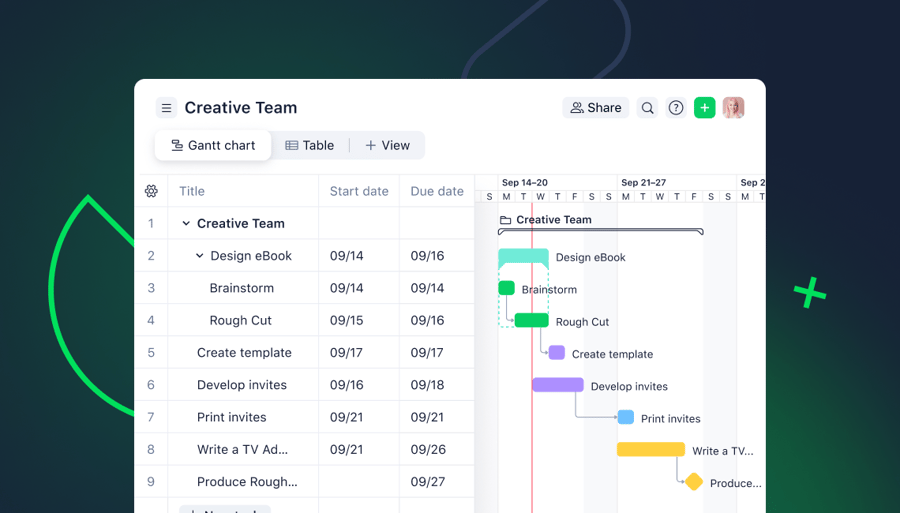This screenshot has width=900, height=513.
Task: Select the Write a TV Ad... task title
Action: (242, 449)
